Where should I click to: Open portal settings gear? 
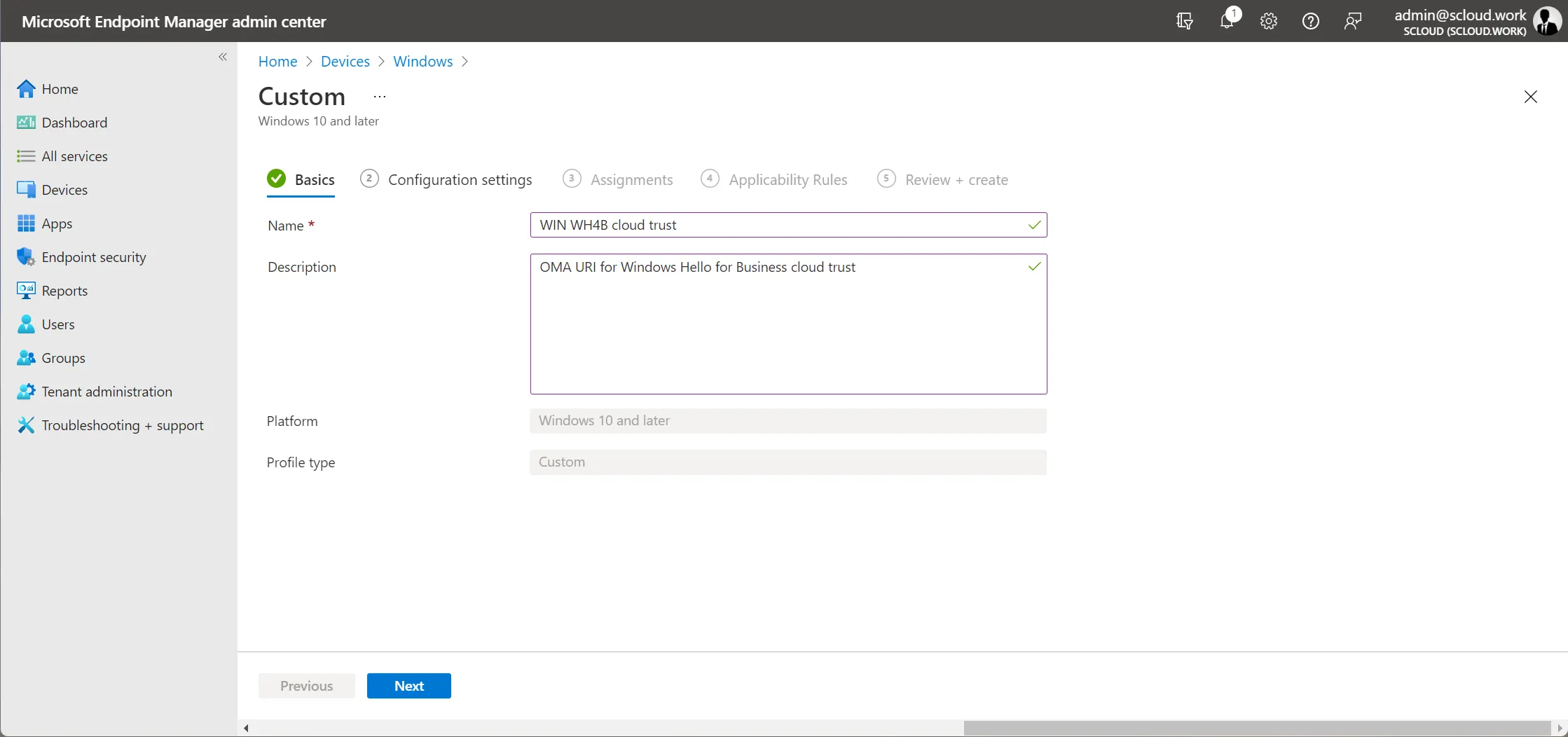[1269, 21]
